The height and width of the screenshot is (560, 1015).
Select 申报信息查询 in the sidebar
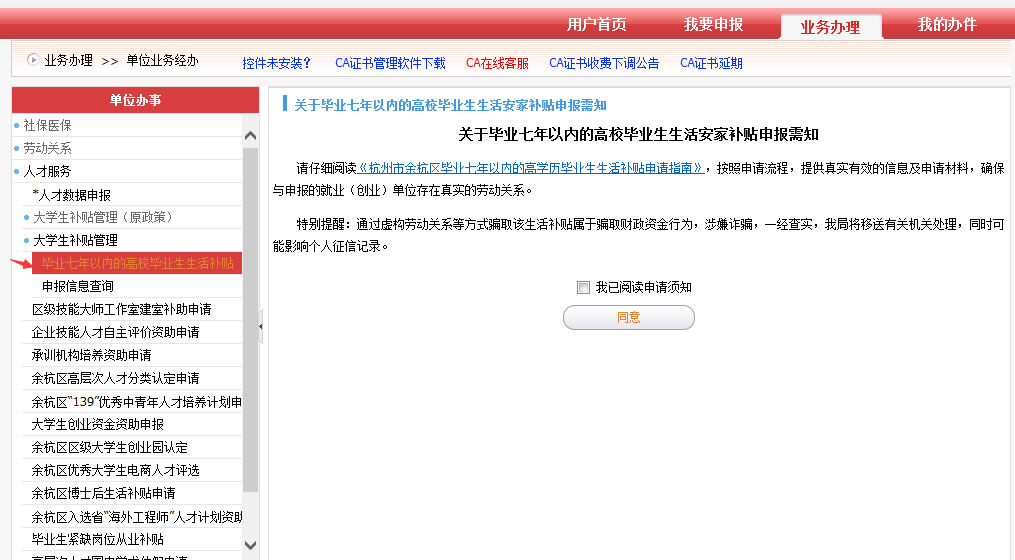[78, 286]
